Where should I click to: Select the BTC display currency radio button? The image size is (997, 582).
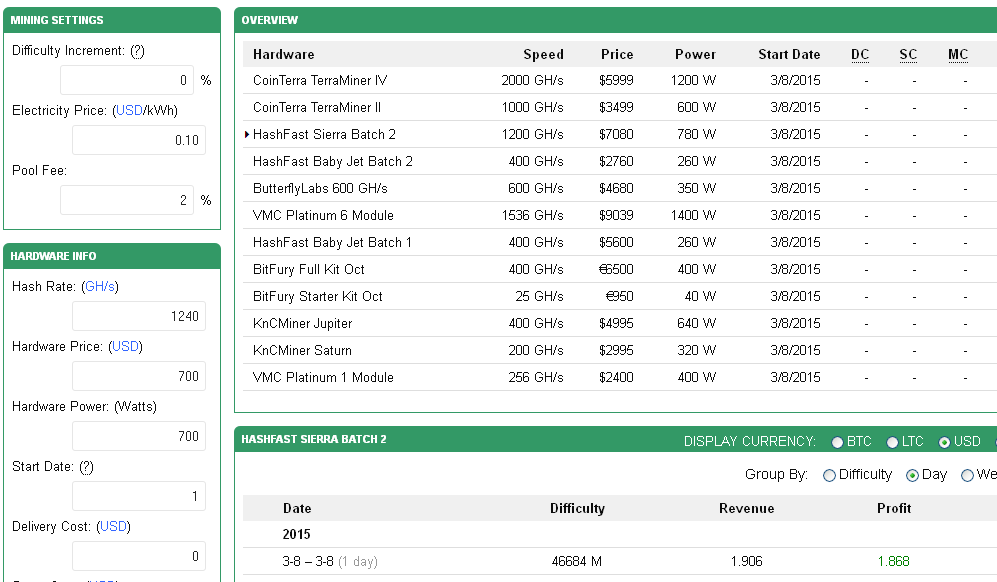click(837, 442)
